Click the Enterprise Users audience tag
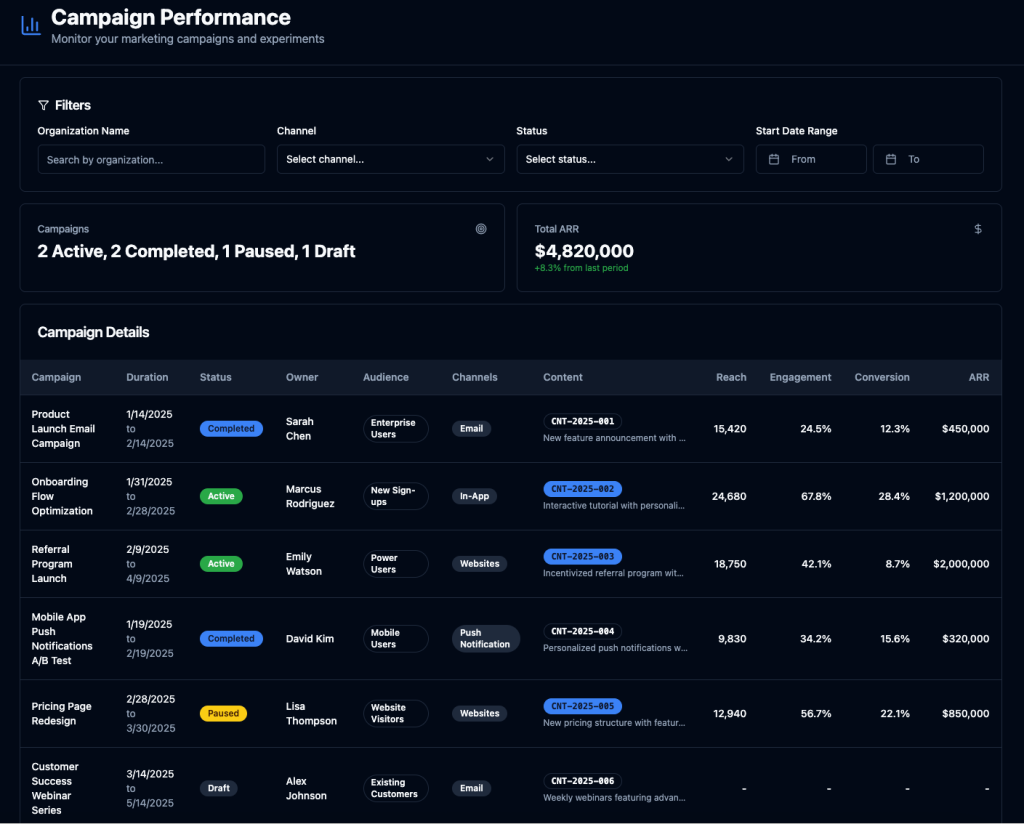The height and width of the screenshot is (824, 1024). [x=394, y=428]
